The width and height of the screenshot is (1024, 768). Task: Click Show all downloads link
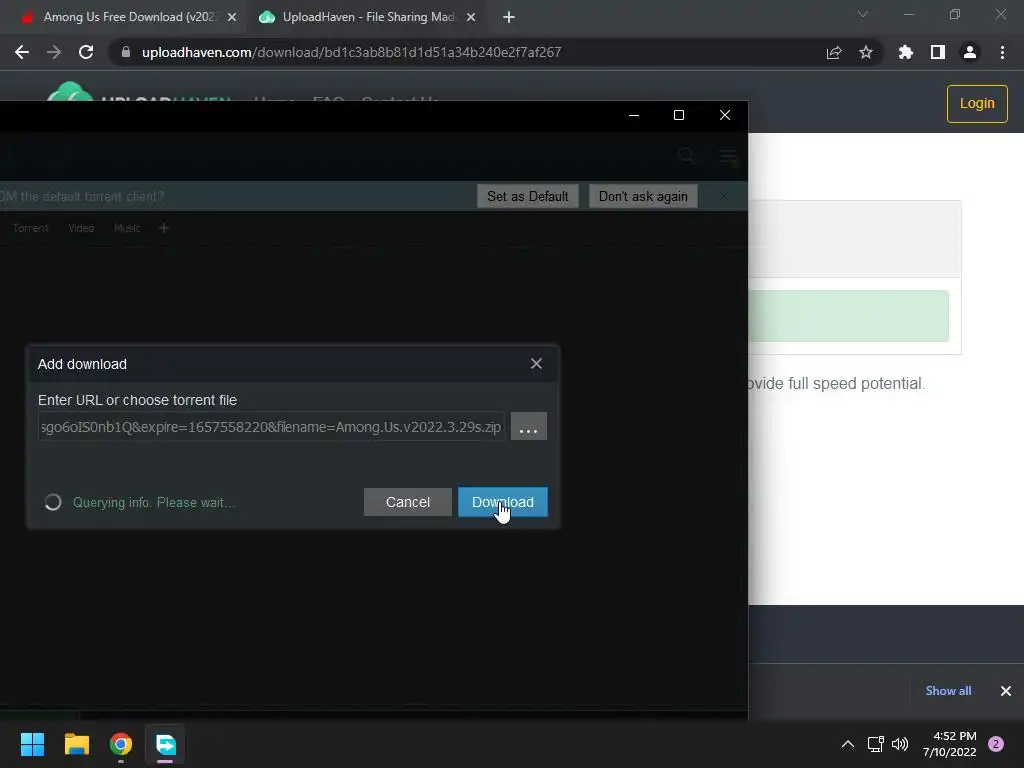(948, 690)
